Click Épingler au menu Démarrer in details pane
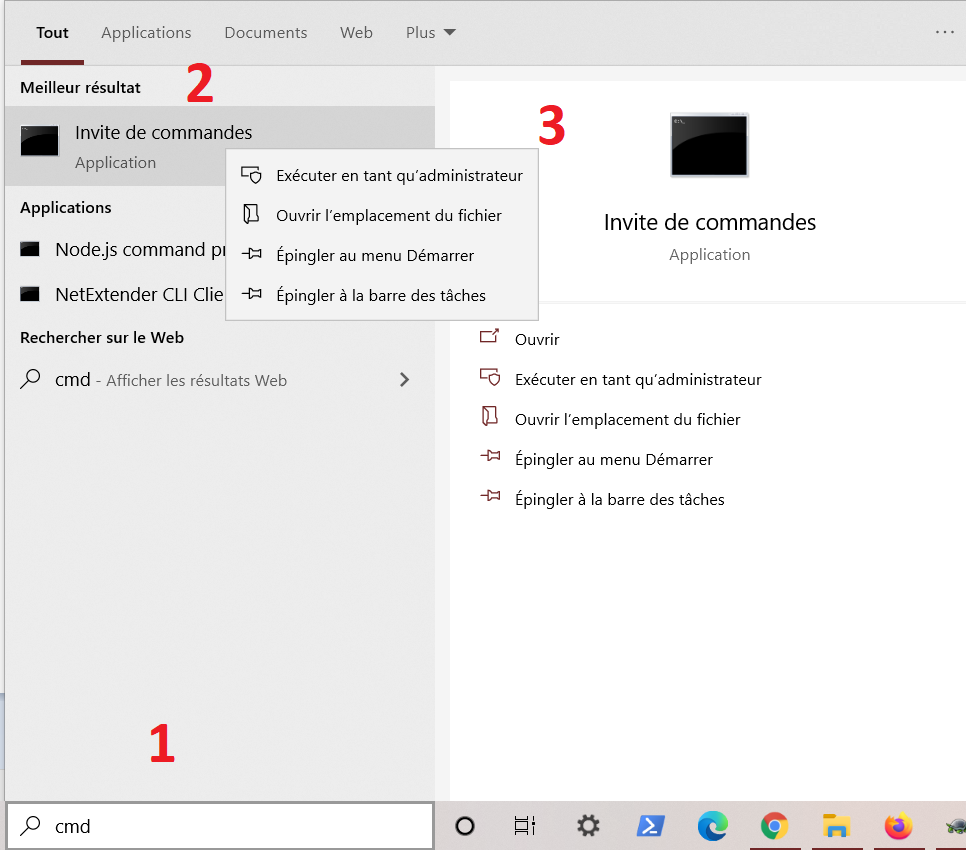The image size is (966, 850). point(614,459)
